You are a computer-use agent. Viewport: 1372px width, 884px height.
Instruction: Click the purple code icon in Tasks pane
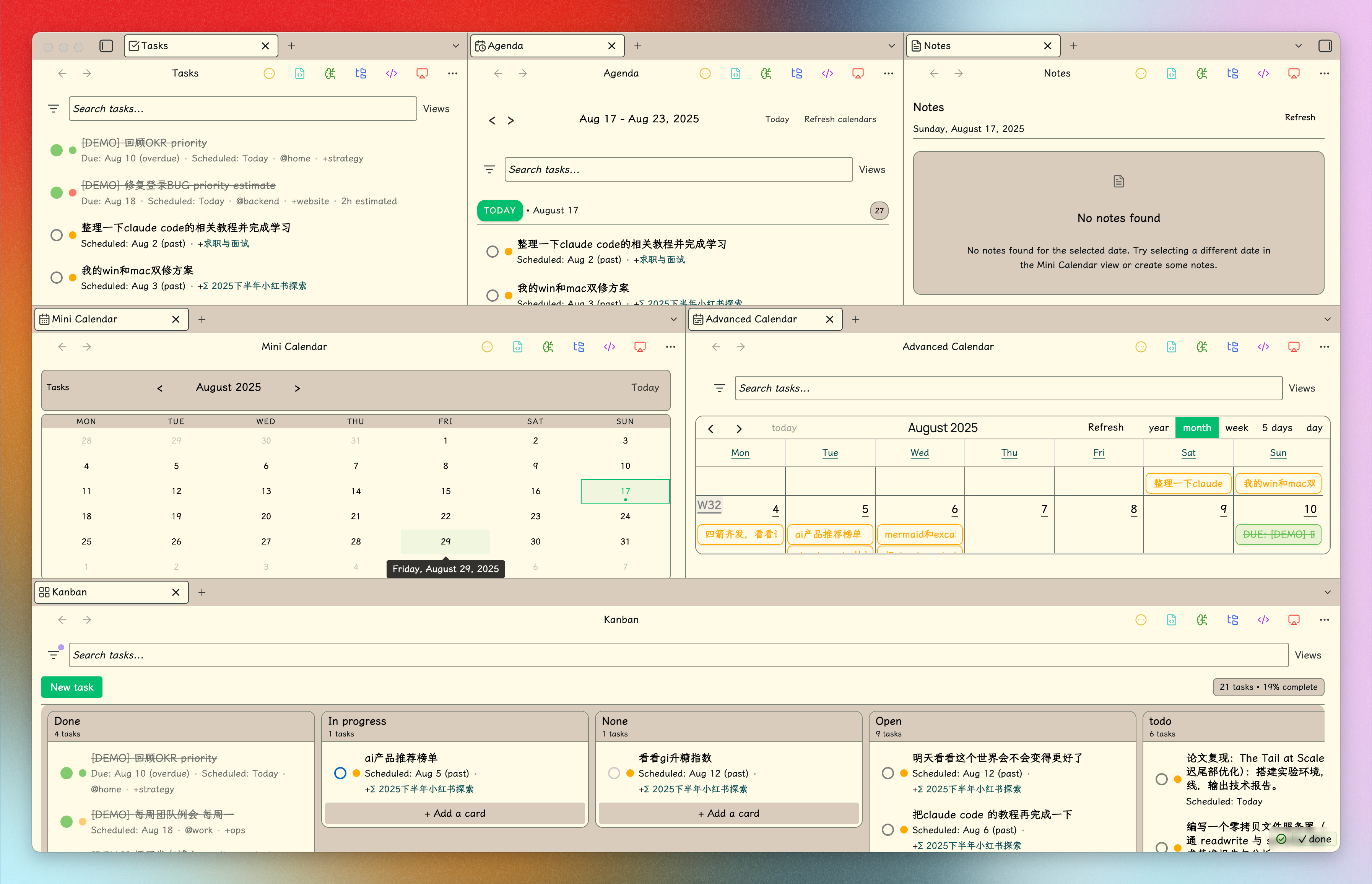[x=392, y=73]
